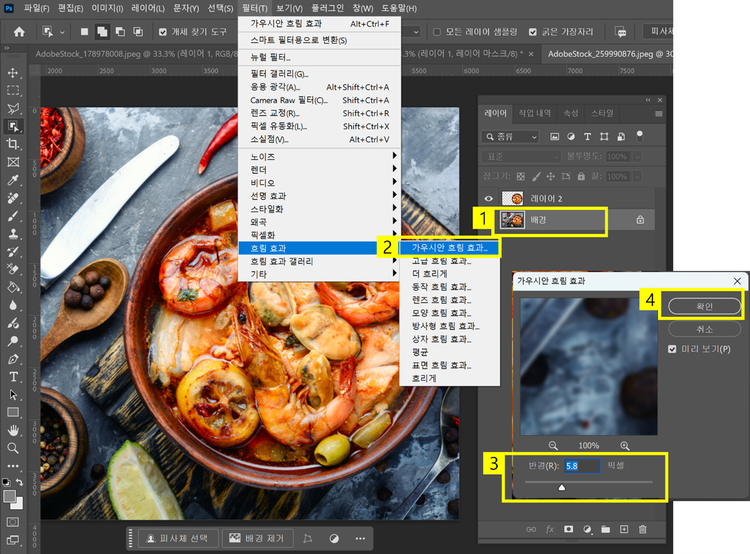Image resolution: width=750 pixels, height=554 pixels.
Task: Click the radius slider handle
Action: (562, 488)
